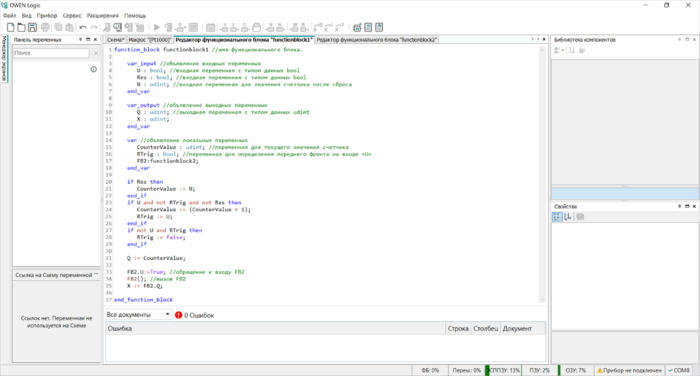Click the info icon in variables panel

click(94, 69)
